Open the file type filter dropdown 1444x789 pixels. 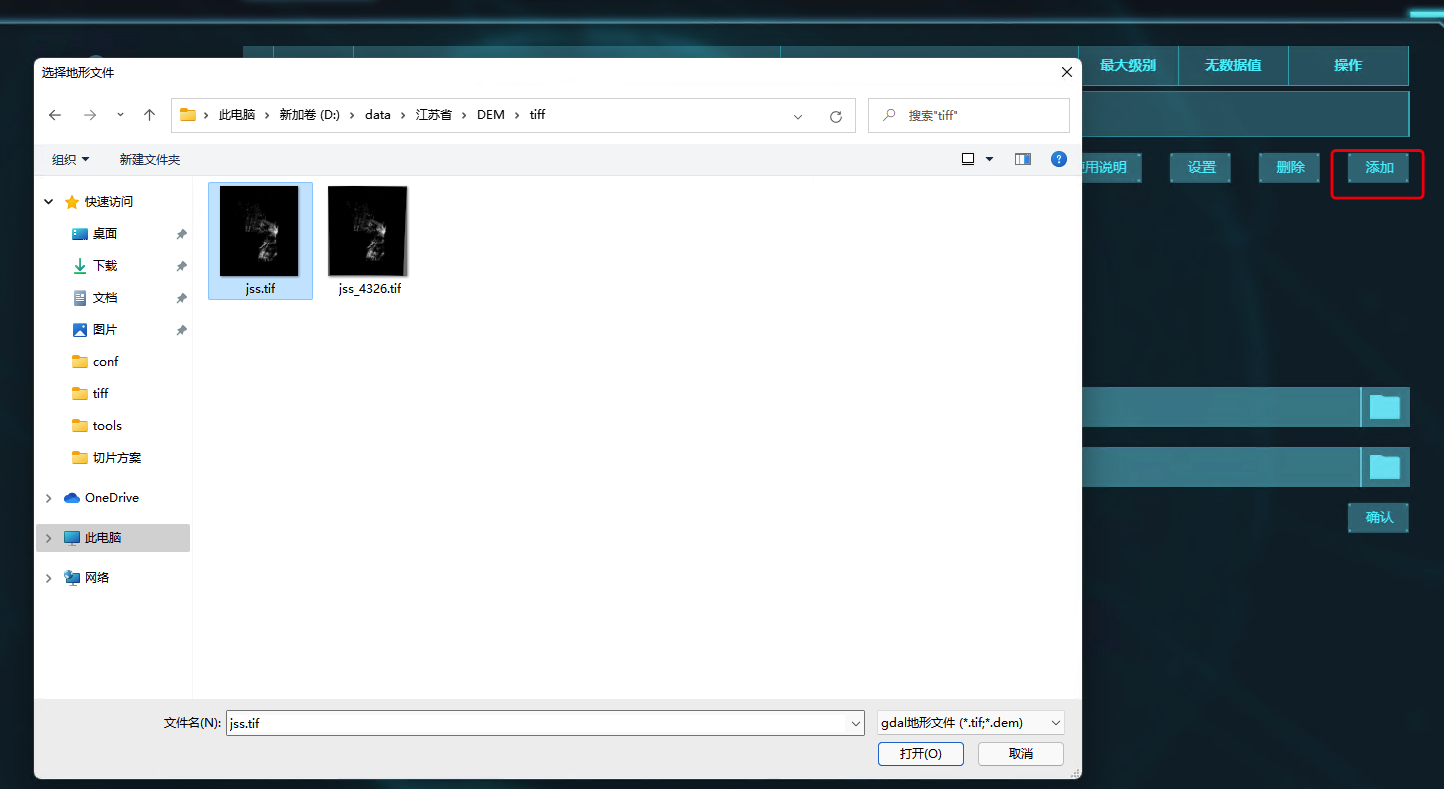970,723
